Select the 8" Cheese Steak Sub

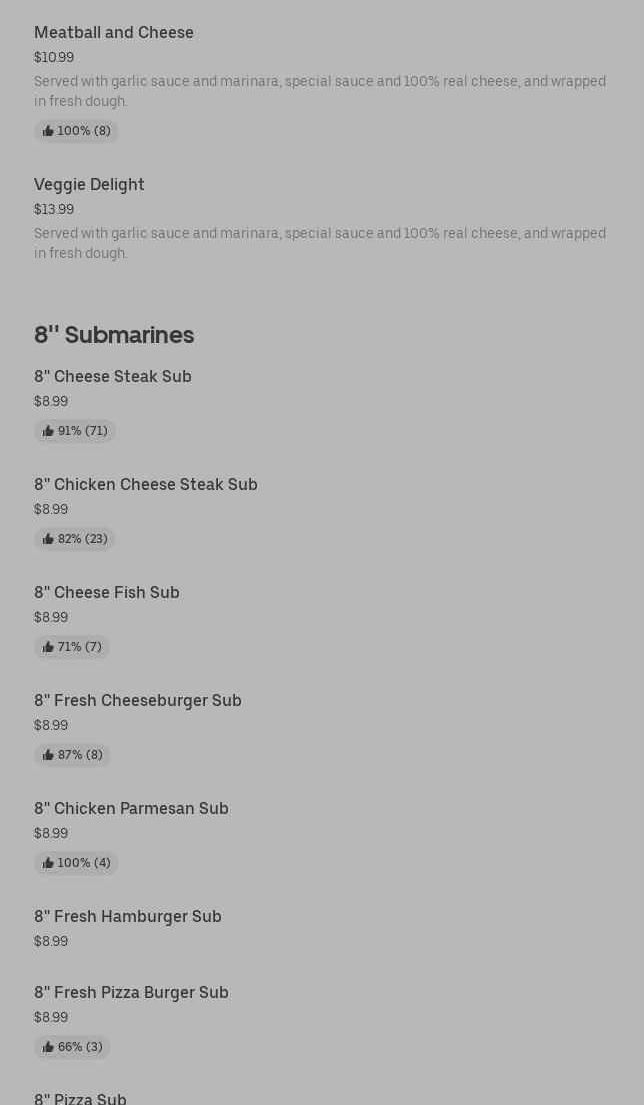113,377
